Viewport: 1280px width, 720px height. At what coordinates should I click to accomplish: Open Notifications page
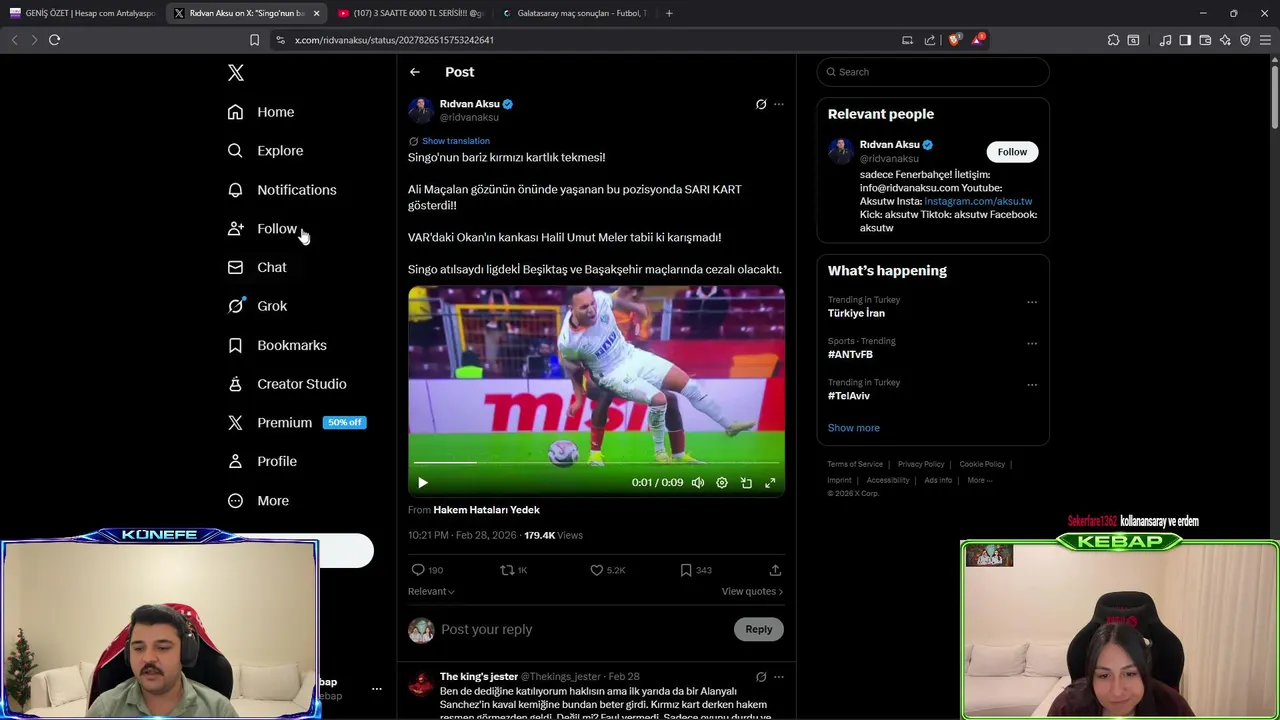tap(282, 190)
